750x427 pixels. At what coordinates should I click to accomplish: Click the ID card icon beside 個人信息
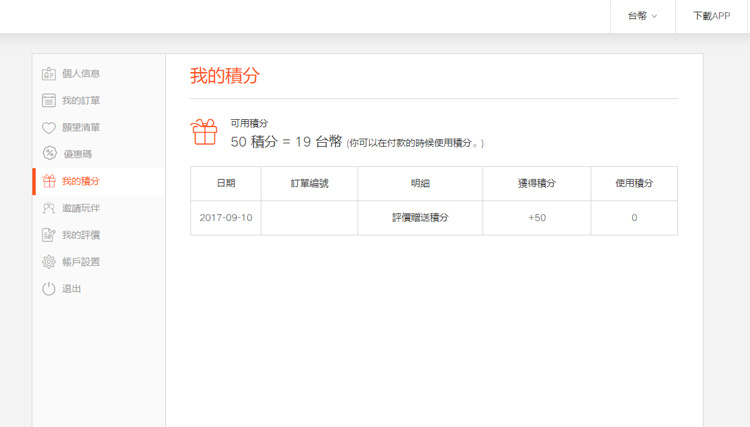pos(49,74)
